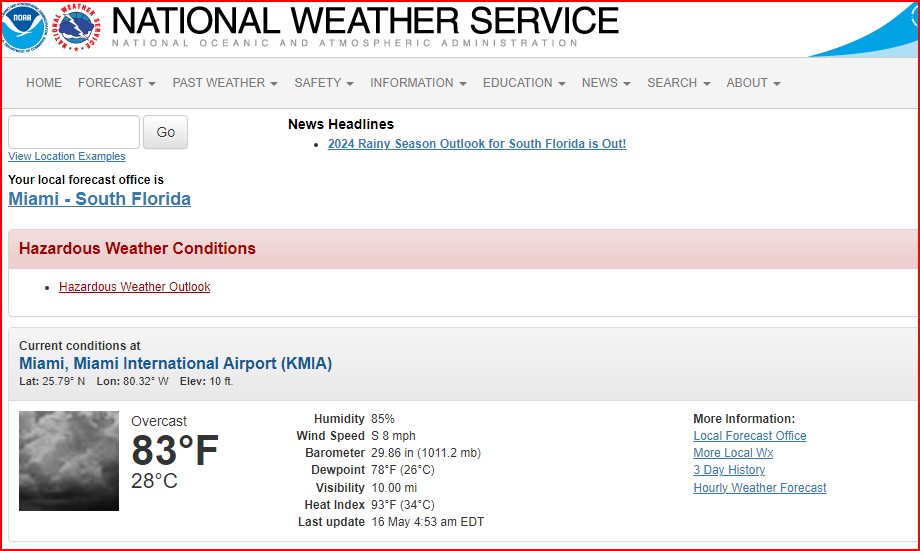This screenshot has height=551, width=920.
Task: Expand the SEARCH dropdown
Action: (x=678, y=83)
